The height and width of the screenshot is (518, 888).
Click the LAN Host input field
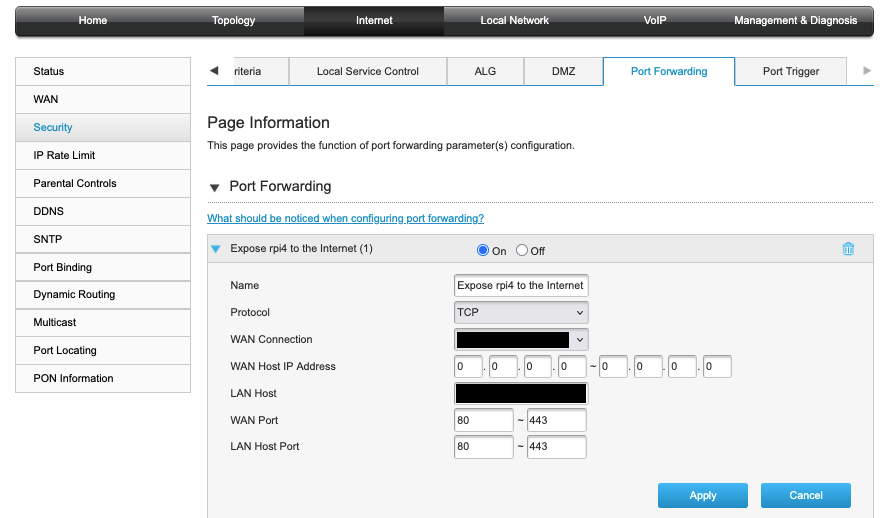pyautogui.click(x=521, y=393)
